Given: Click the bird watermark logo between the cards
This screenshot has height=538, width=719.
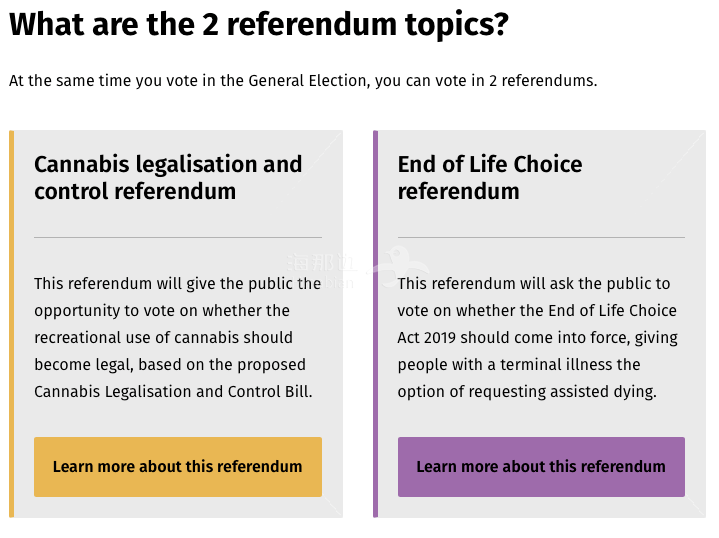Looking at the screenshot, I should tap(399, 264).
